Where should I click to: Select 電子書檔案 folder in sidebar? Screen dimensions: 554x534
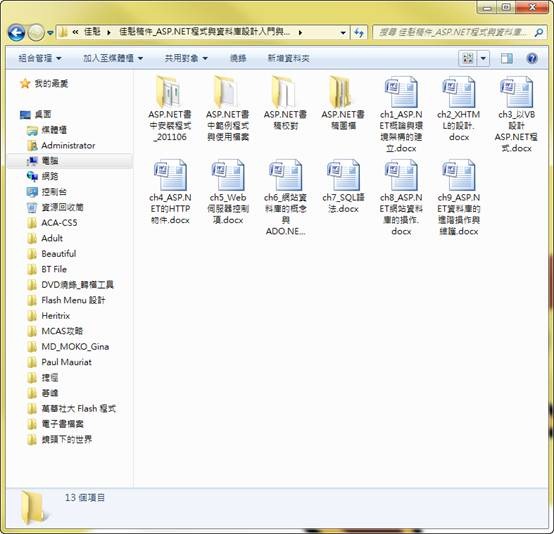click(55, 424)
